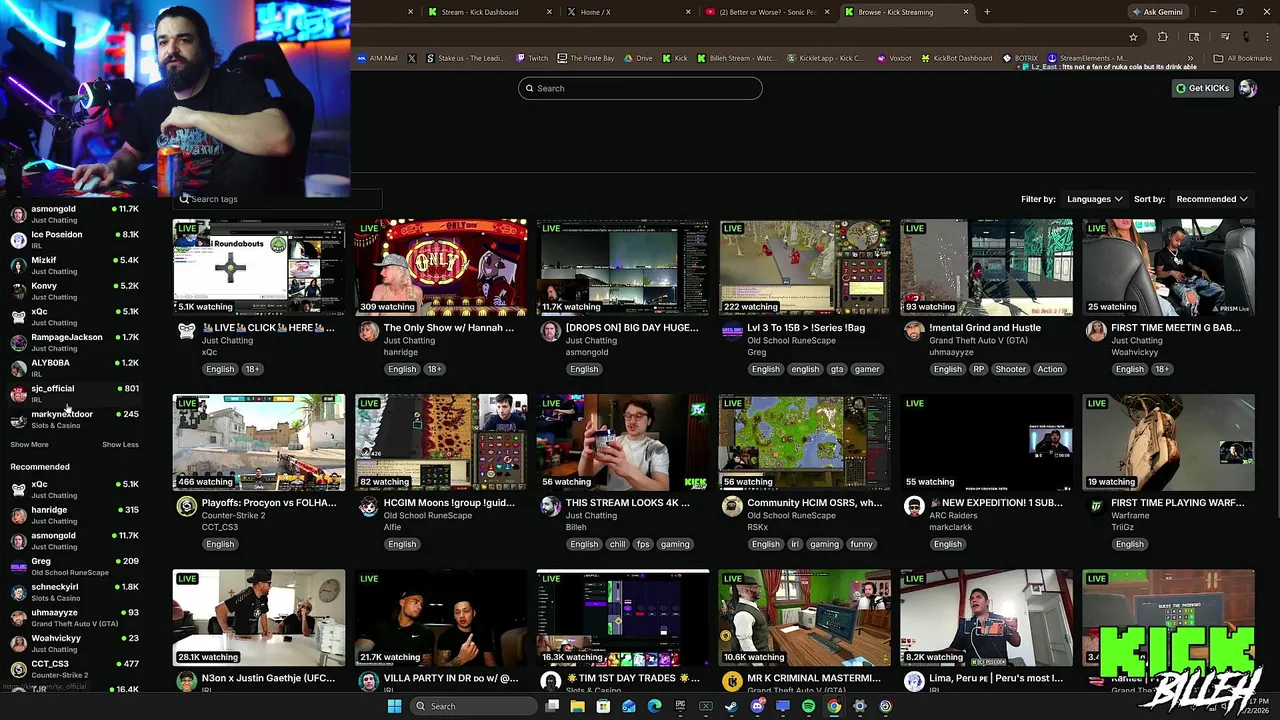
Task: Open Microsoft Edge from the taskbar
Action: tap(654, 706)
